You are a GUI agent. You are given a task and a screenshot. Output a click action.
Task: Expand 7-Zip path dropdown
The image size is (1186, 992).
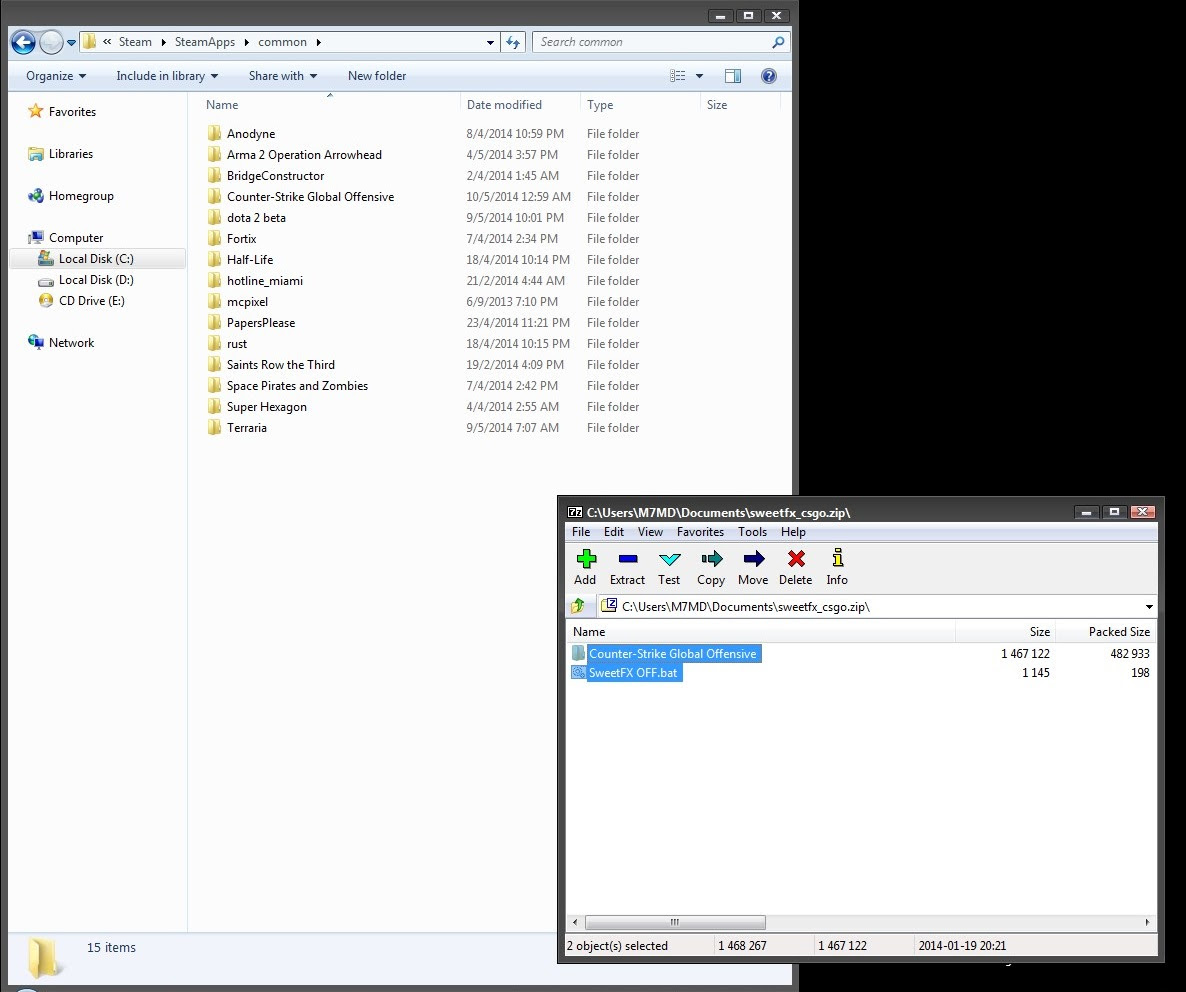(1149, 606)
